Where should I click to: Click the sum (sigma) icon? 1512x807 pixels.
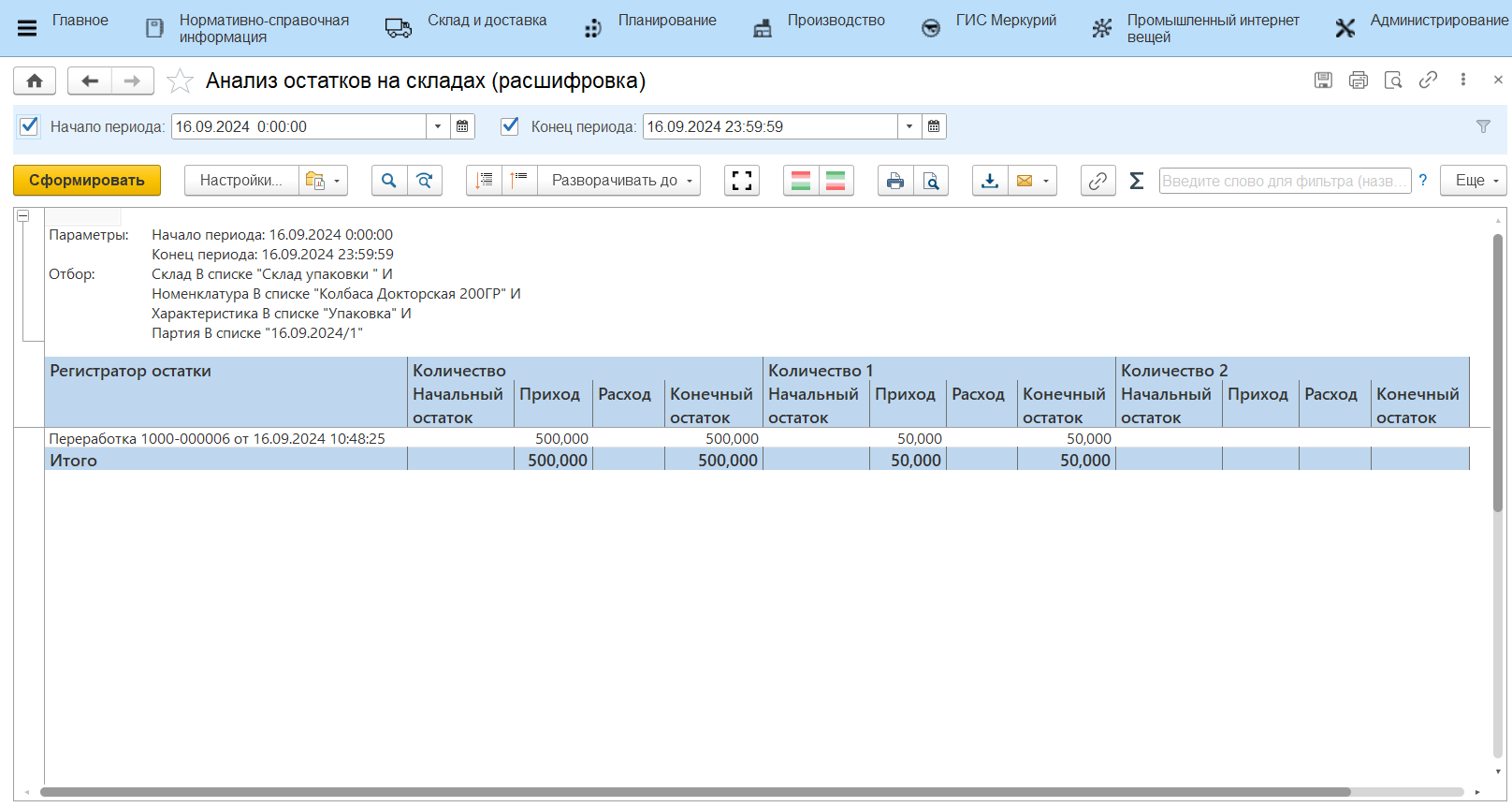(1137, 181)
